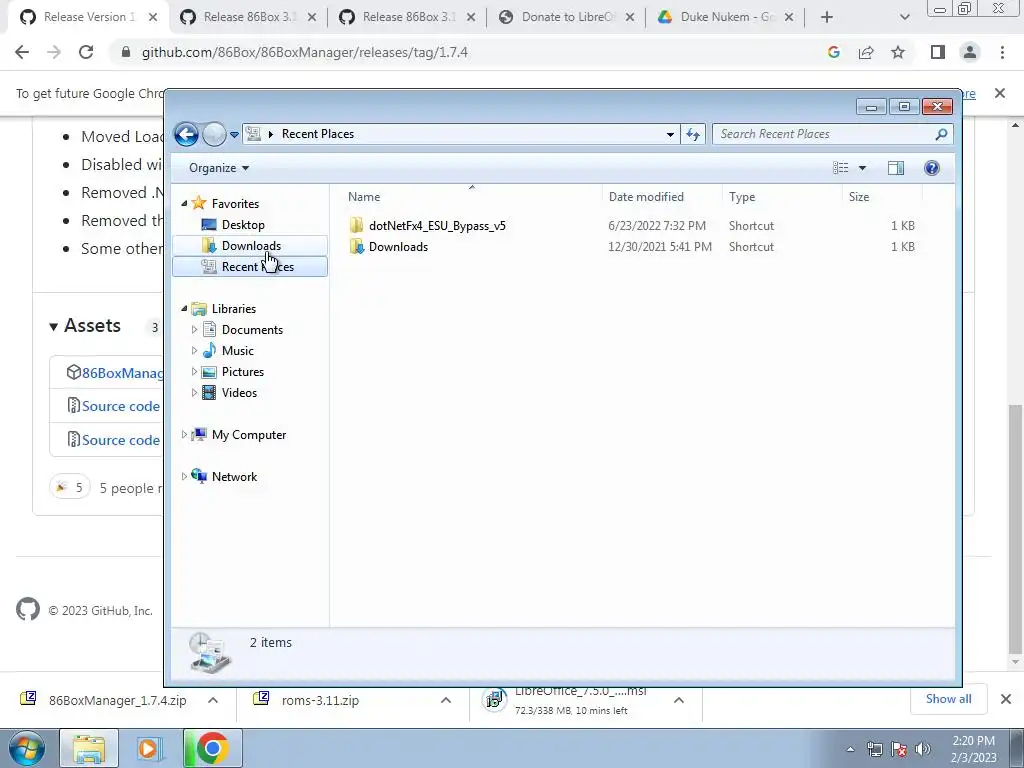Open 86BoxManager_1.7.4.zip download options arrow

click(213, 700)
